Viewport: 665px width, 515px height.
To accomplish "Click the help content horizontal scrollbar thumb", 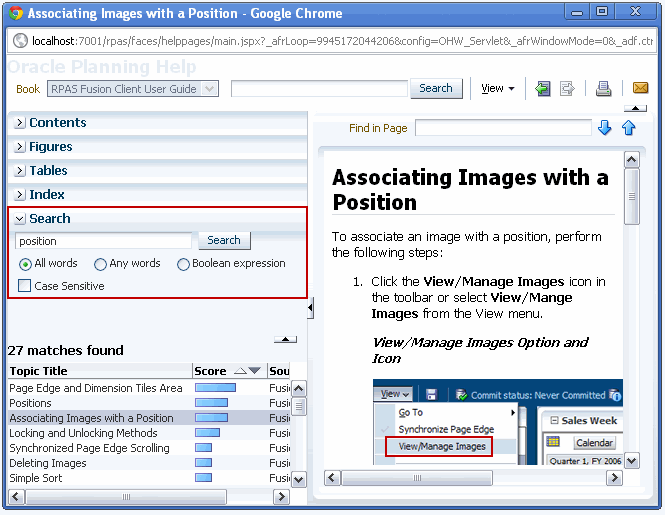I will 417,478.
